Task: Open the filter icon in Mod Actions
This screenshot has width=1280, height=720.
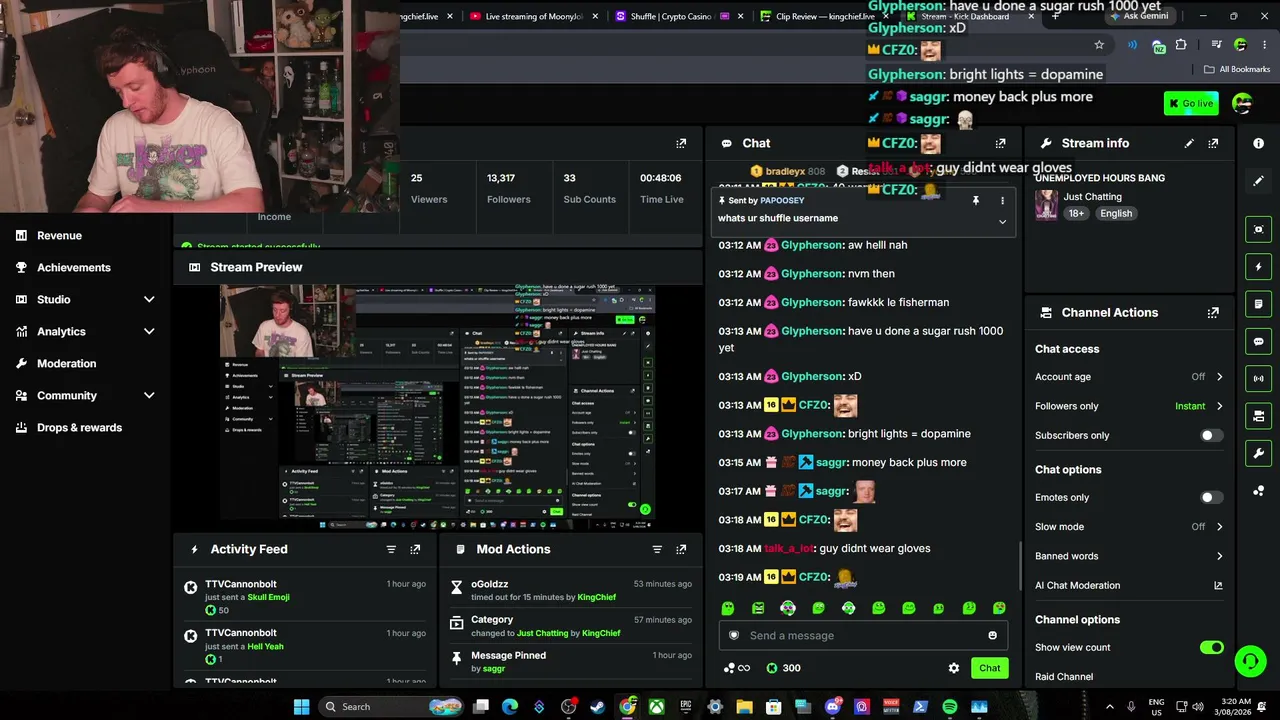Action: [x=657, y=549]
